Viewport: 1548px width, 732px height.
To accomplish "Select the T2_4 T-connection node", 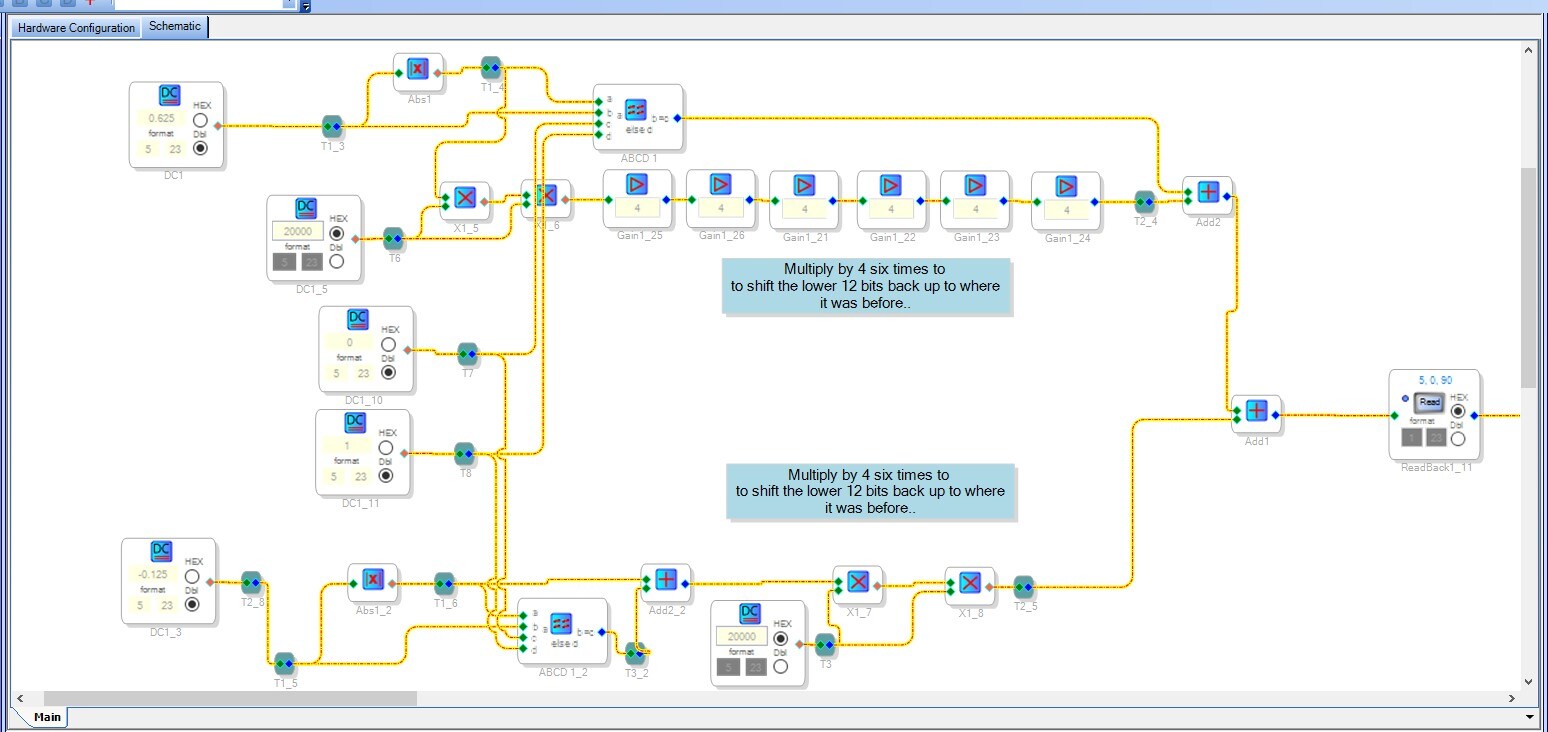I will click(x=1145, y=201).
